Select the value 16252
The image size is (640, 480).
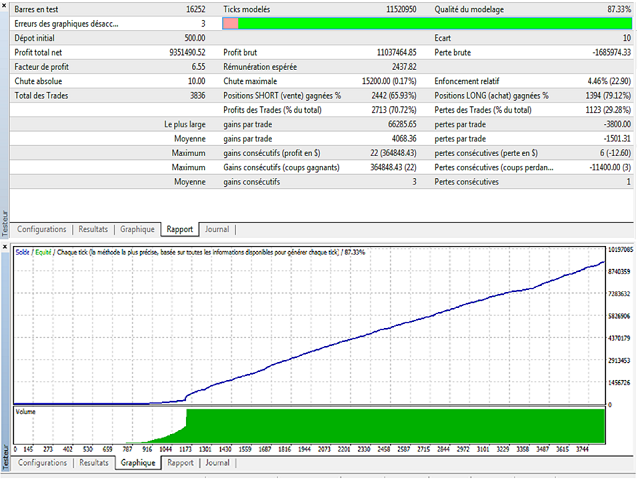196,9
